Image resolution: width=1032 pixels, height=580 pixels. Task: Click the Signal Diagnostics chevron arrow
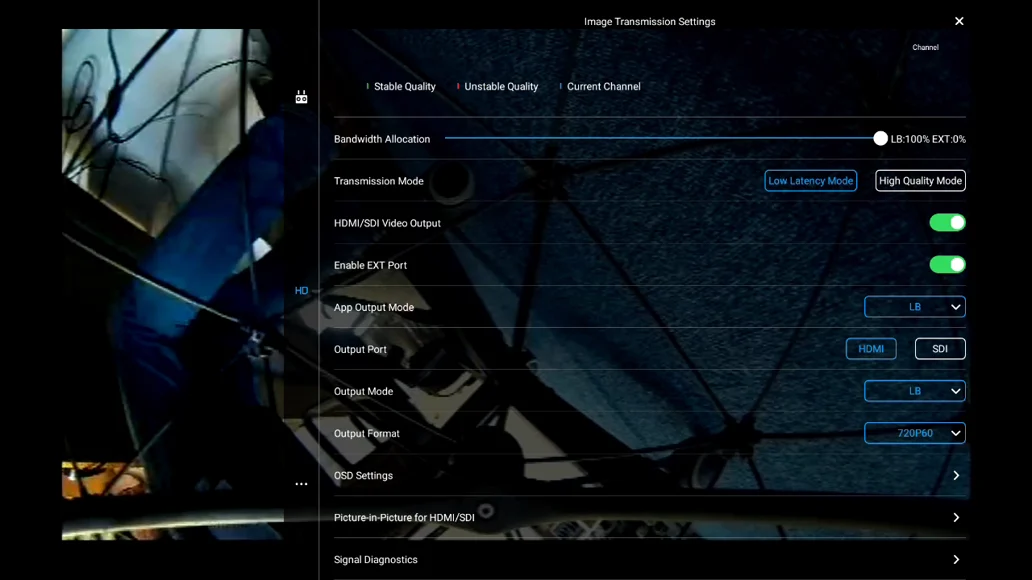click(x=955, y=560)
